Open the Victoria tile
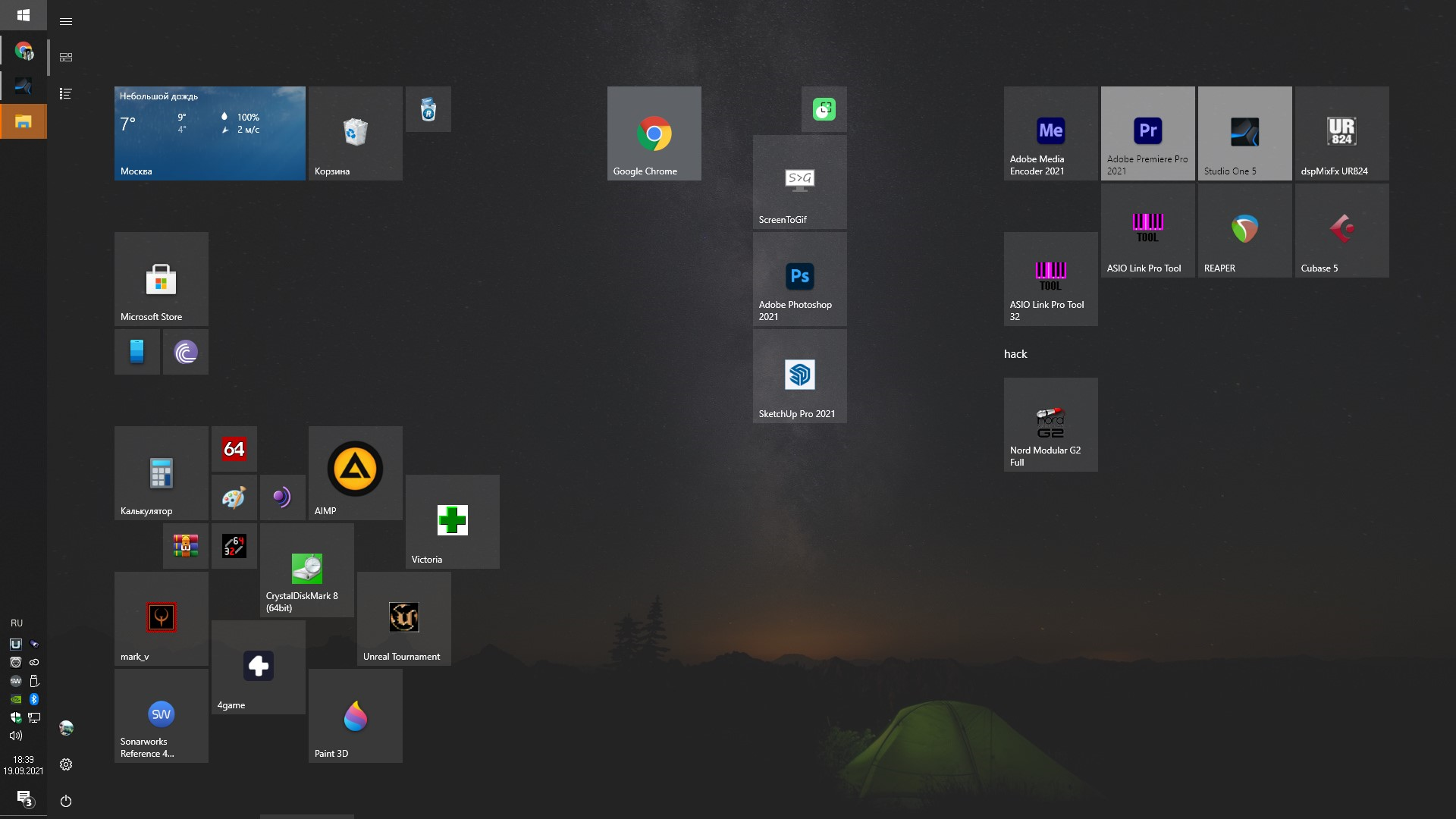 pos(452,522)
